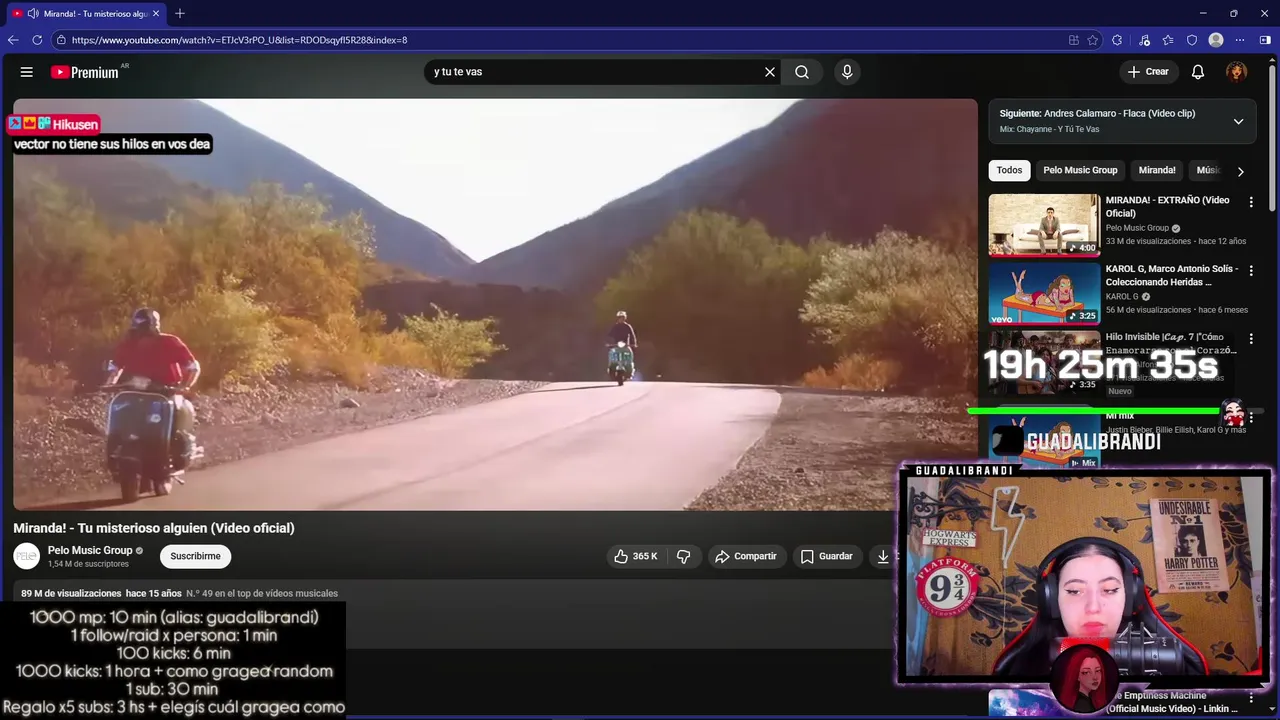Click the Pelo Music Group channel under EXTRAÑO
This screenshot has height=720, width=1280.
1137,228
